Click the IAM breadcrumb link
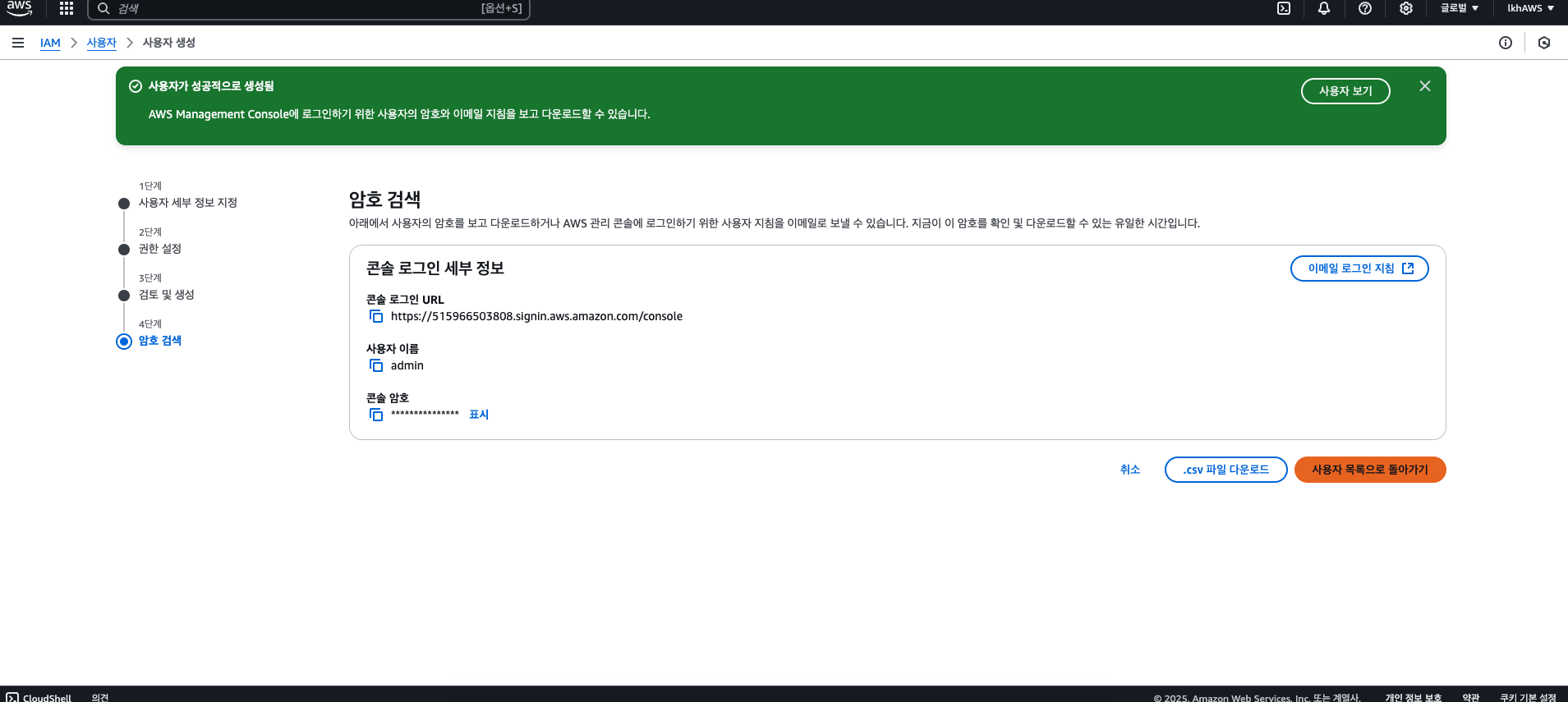1568x702 pixels. (x=50, y=43)
